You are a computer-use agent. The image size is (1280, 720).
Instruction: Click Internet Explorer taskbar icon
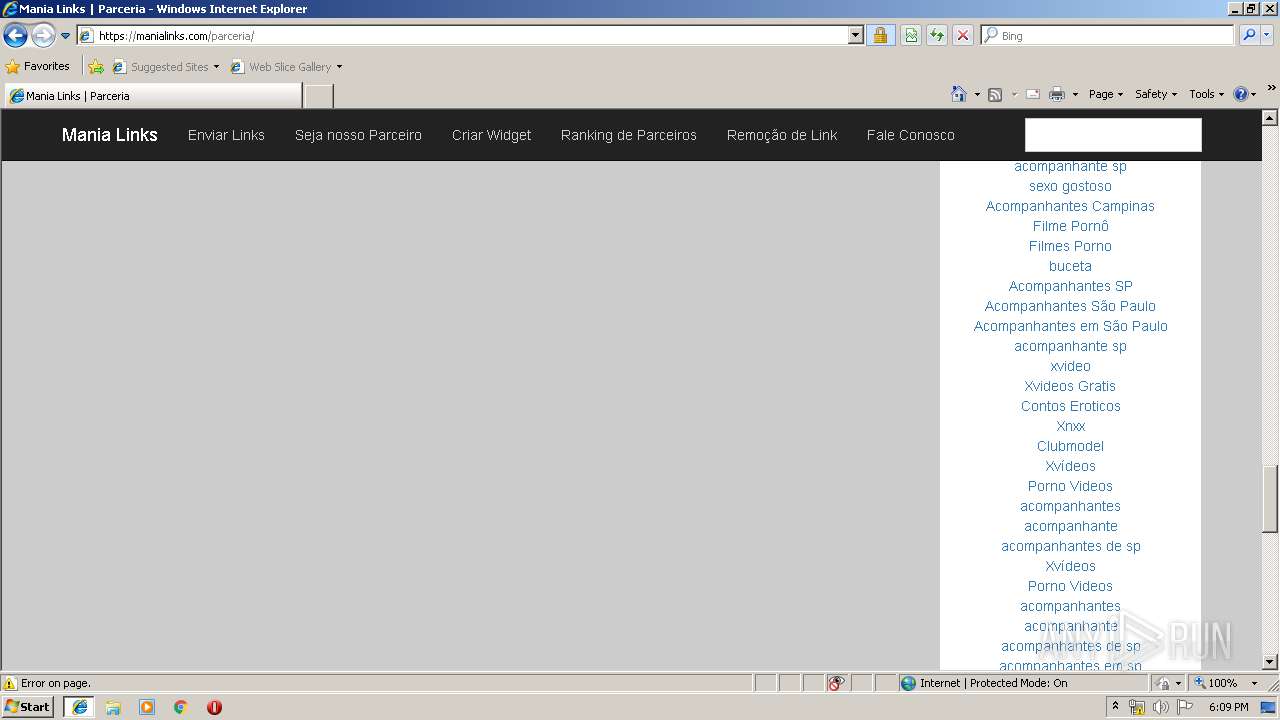(x=79, y=707)
